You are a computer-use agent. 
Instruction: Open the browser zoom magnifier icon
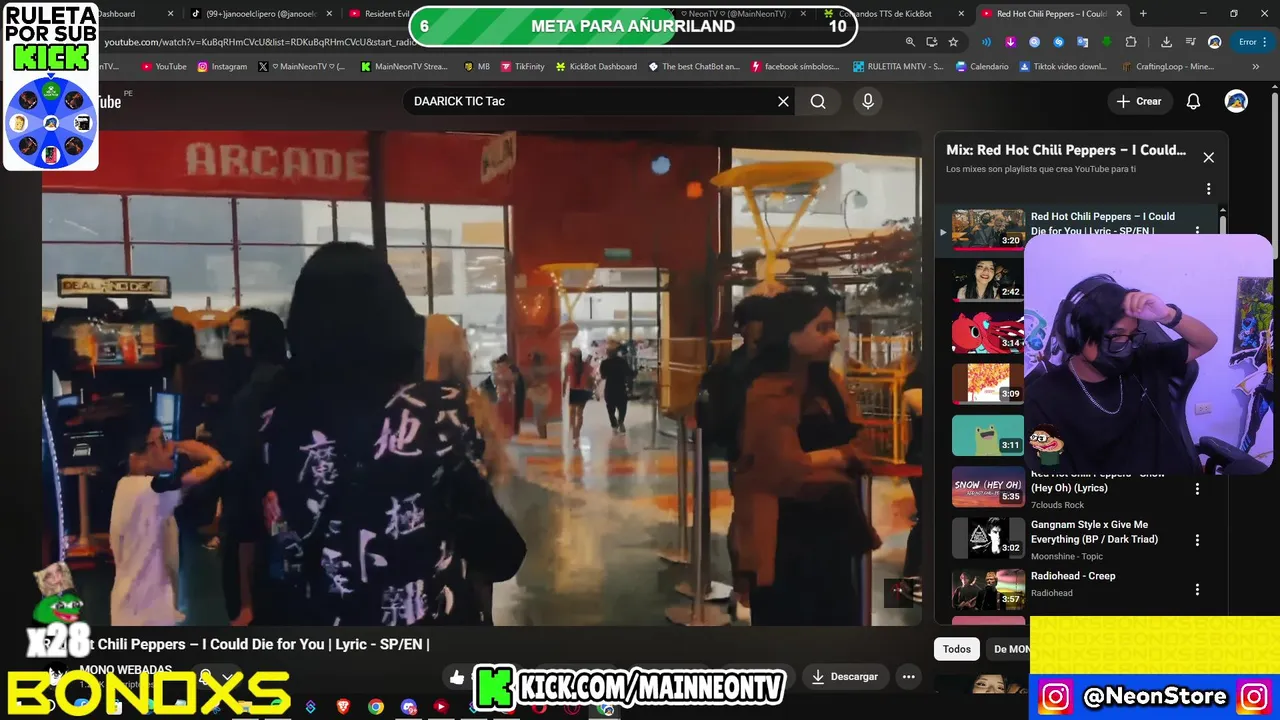tap(910, 42)
